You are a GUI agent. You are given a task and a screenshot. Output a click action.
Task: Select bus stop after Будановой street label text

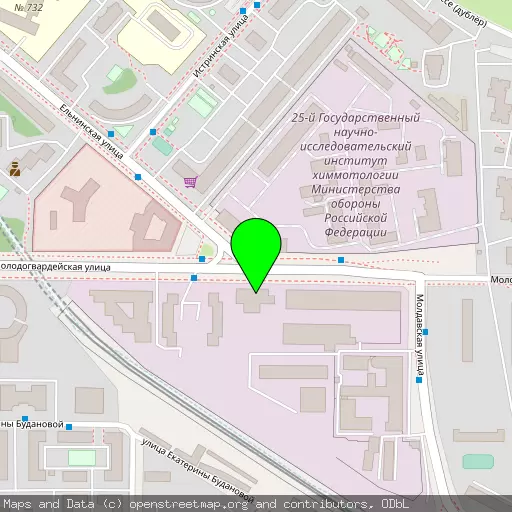[x=69, y=427]
